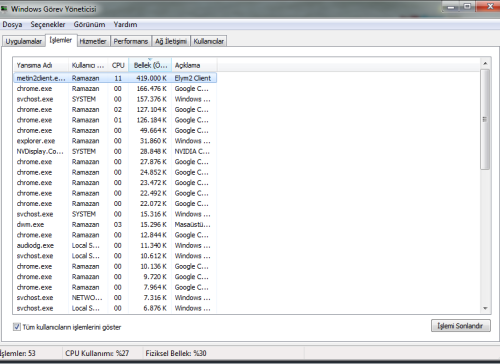Open the Dosya menu
The width and height of the screenshot is (500, 364).
[12, 25]
